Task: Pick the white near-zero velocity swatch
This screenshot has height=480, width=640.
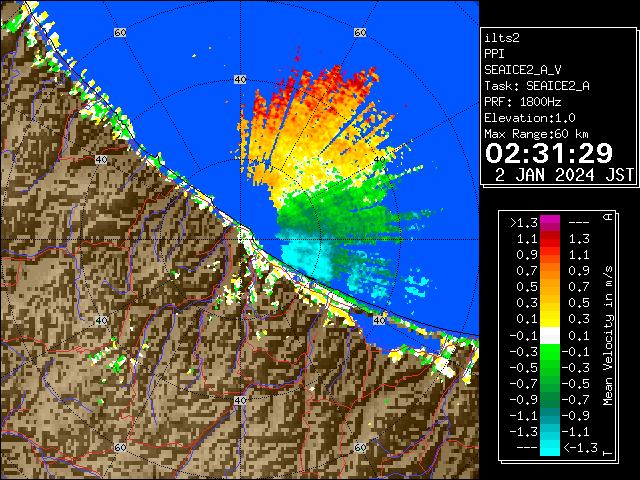Action: (550, 336)
